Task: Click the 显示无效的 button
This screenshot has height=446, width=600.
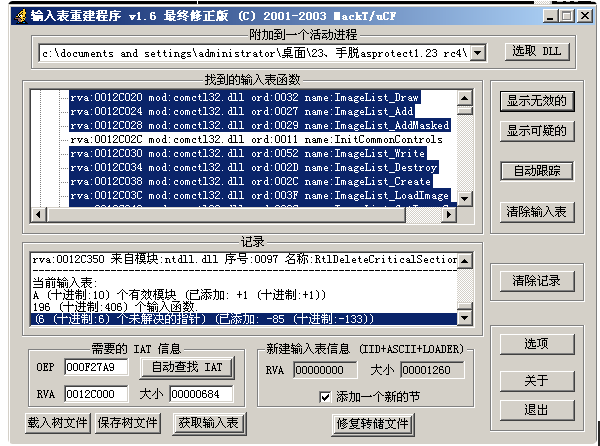Action: click(536, 101)
